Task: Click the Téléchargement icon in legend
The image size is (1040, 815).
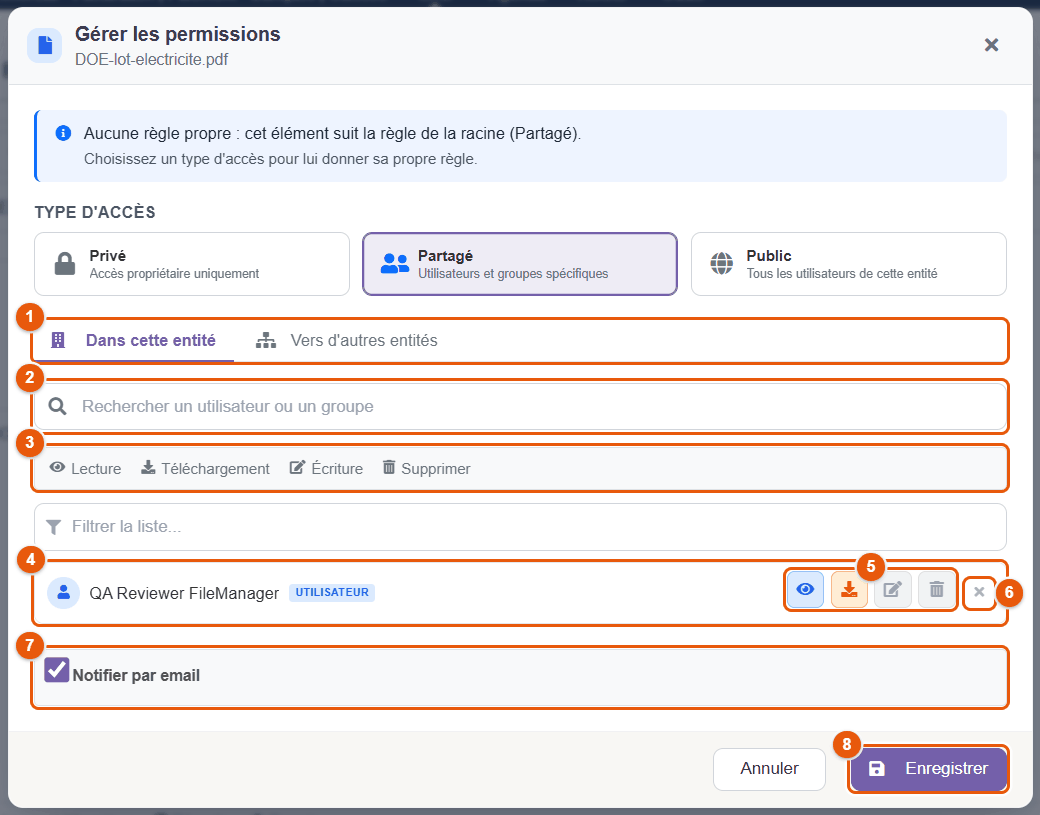Action: pyautogui.click(x=148, y=468)
